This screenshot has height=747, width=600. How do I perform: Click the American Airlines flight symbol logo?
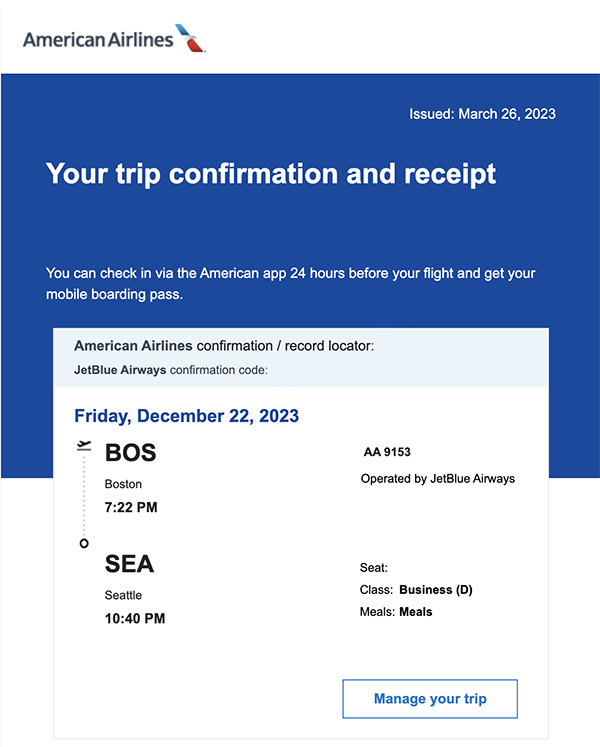point(190,38)
